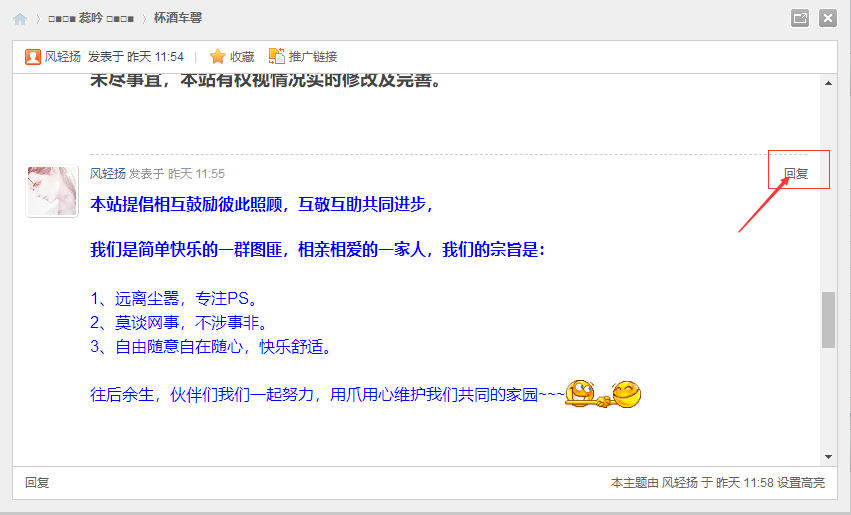The width and height of the screenshot is (851, 515).
Task: Click the line 2、莫谈网事，不涉事非。
Action: click(179, 323)
